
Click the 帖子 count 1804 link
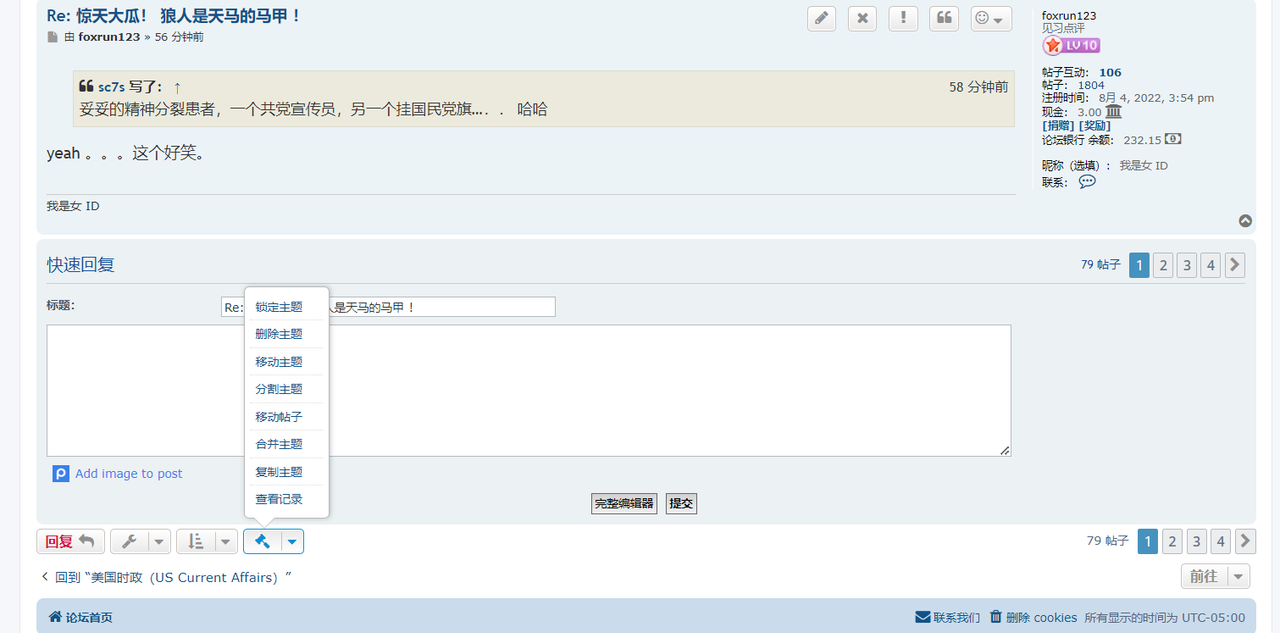[x=1091, y=85]
